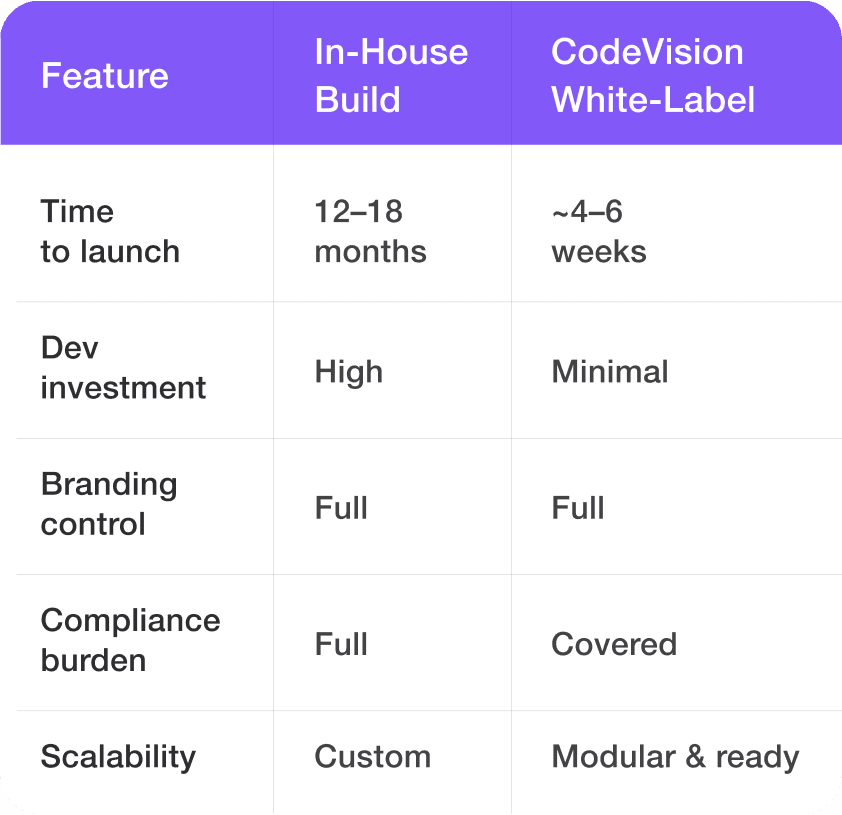
Task: Click In-House Build's Full compliance burden value
Action: 342,644
